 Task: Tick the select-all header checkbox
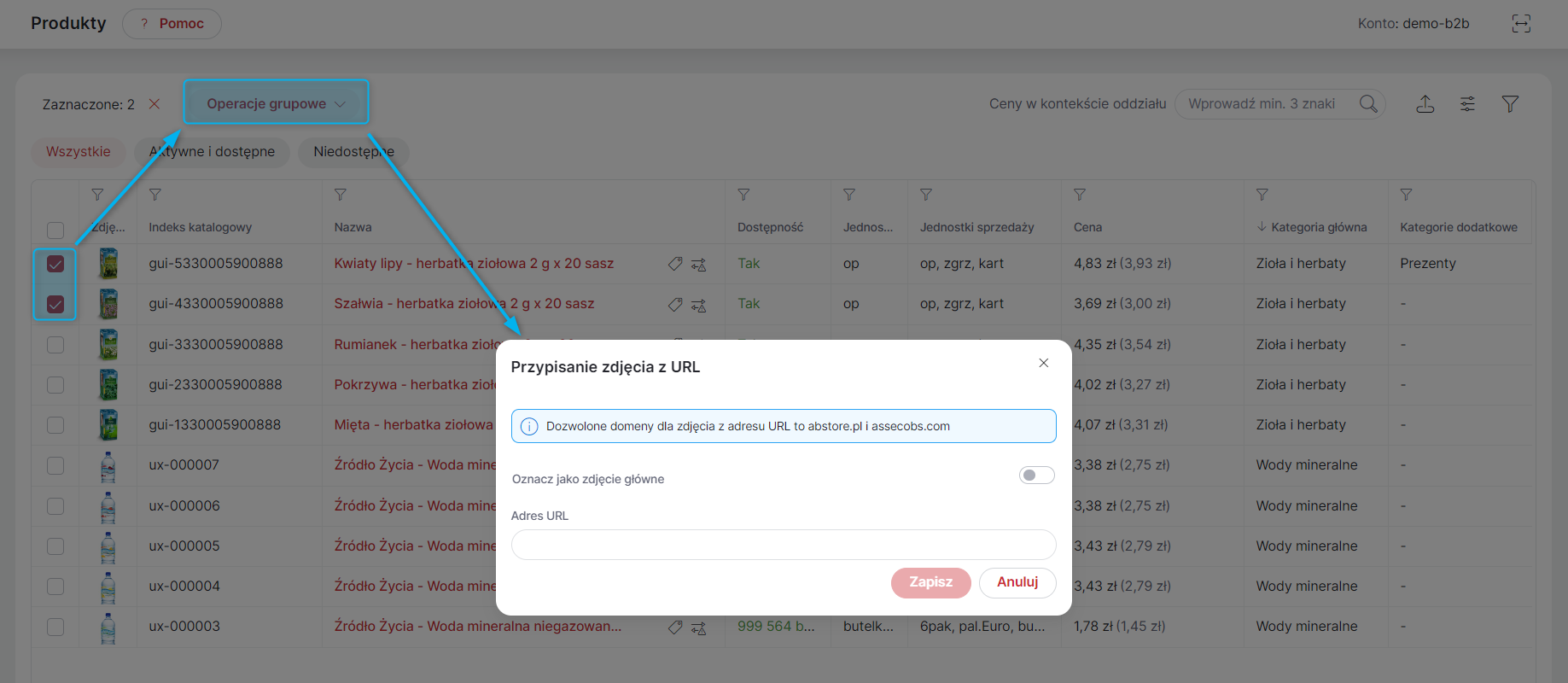55,231
